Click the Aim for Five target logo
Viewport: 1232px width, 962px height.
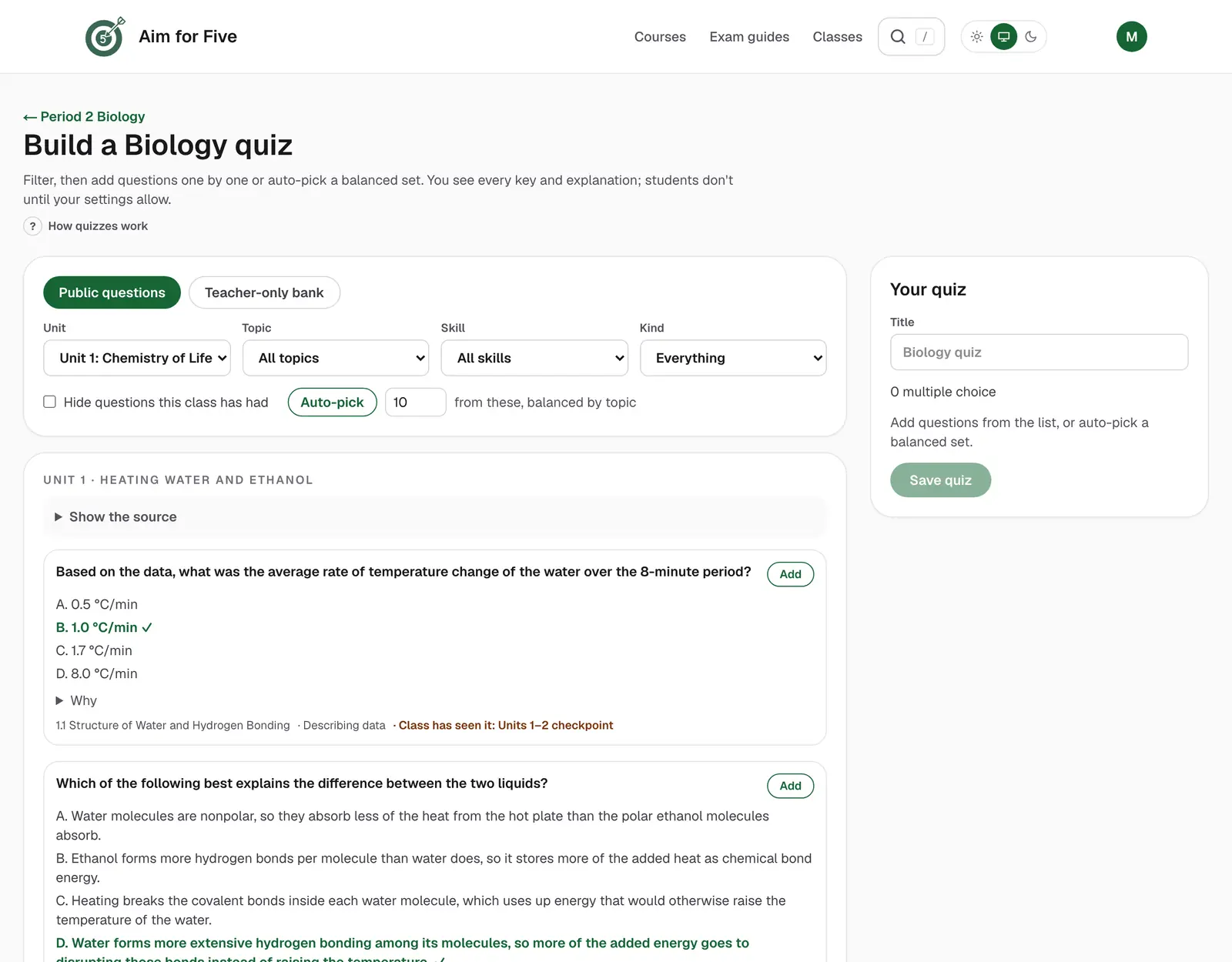coord(105,36)
